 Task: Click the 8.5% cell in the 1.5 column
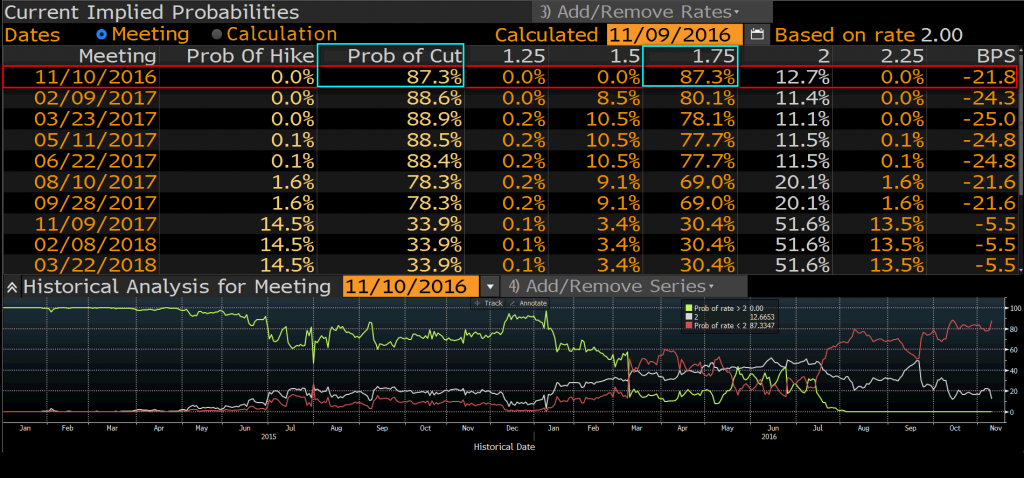pos(618,98)
